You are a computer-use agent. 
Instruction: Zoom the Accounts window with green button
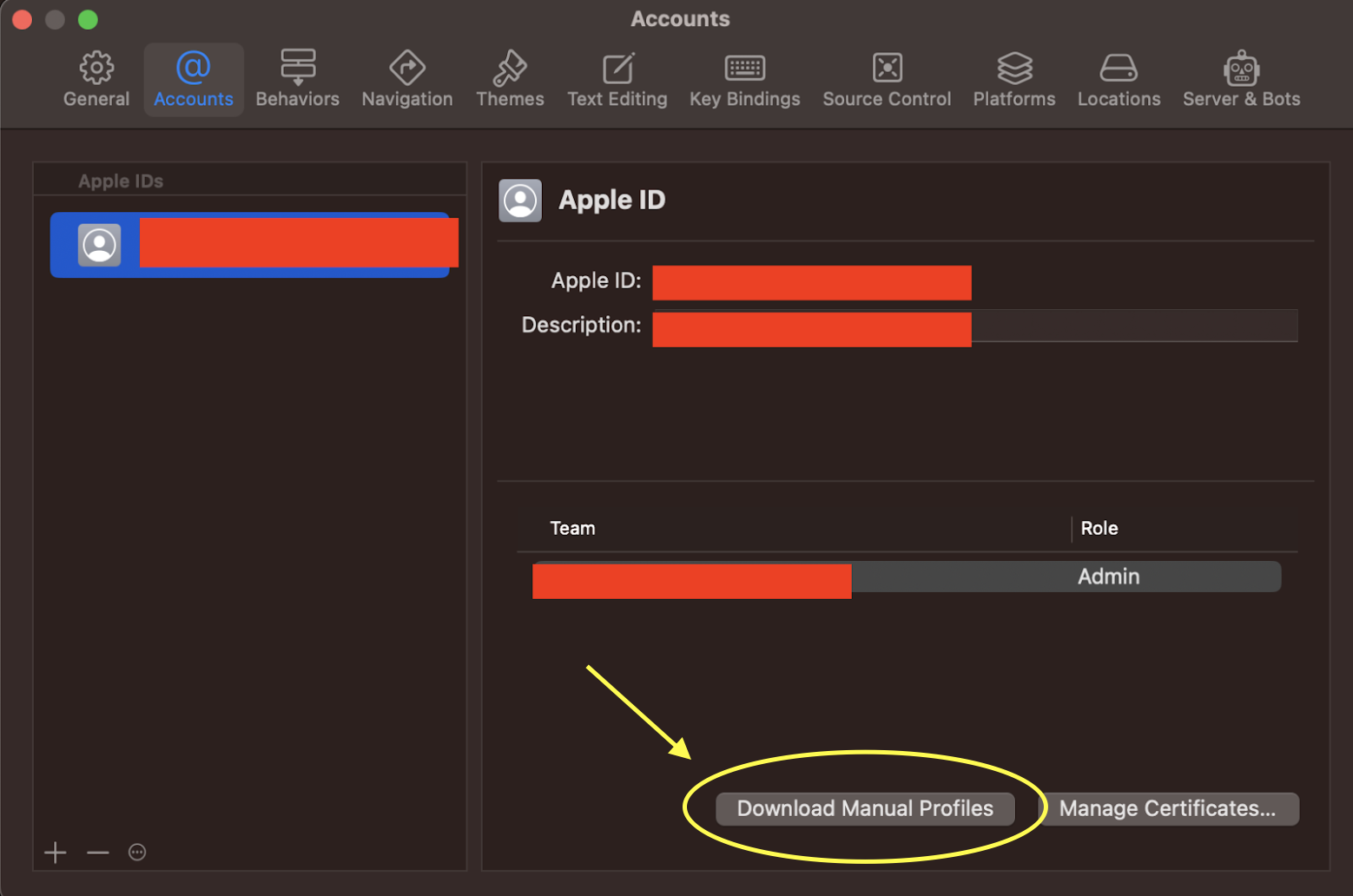coord(88,19)
